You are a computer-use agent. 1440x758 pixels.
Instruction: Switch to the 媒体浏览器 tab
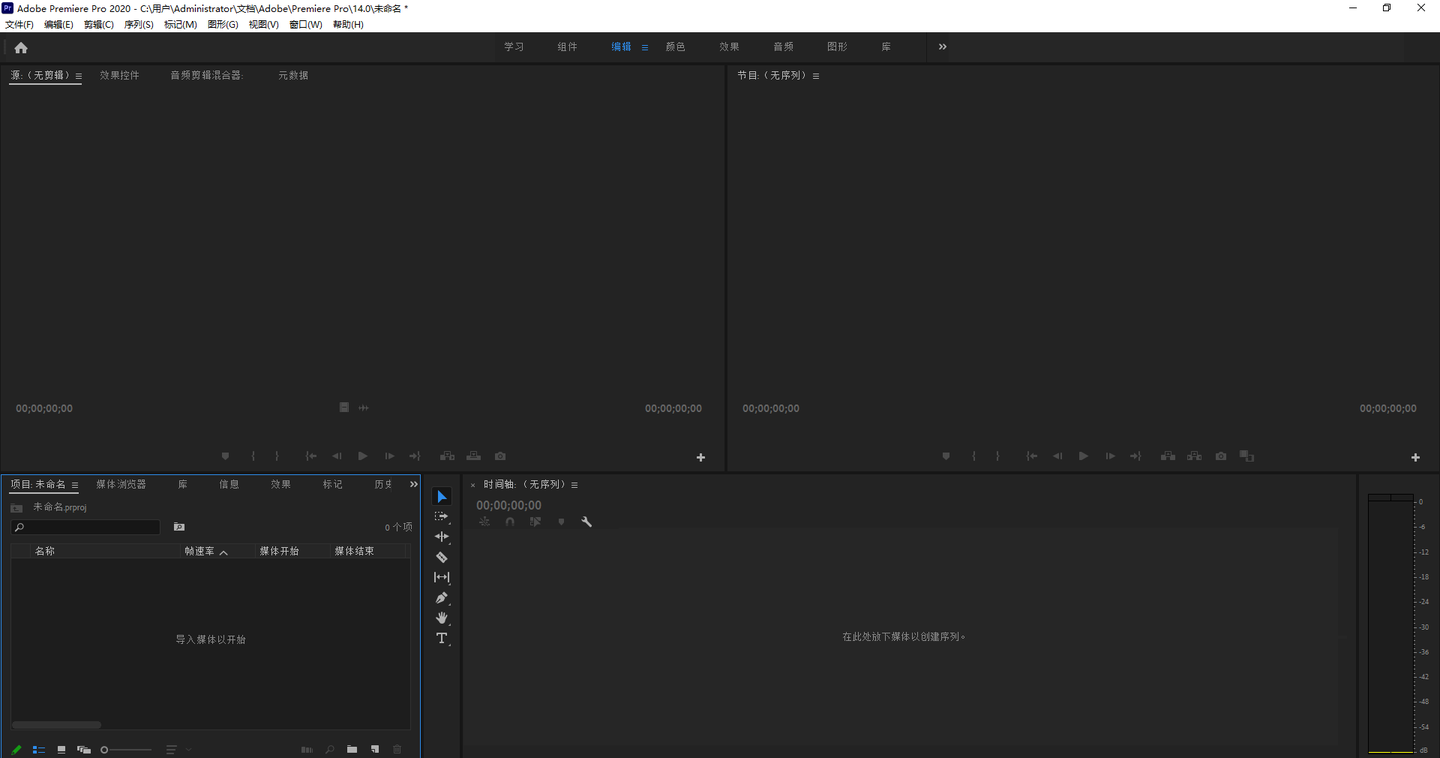pyautogui.click(x=121, y=484)
